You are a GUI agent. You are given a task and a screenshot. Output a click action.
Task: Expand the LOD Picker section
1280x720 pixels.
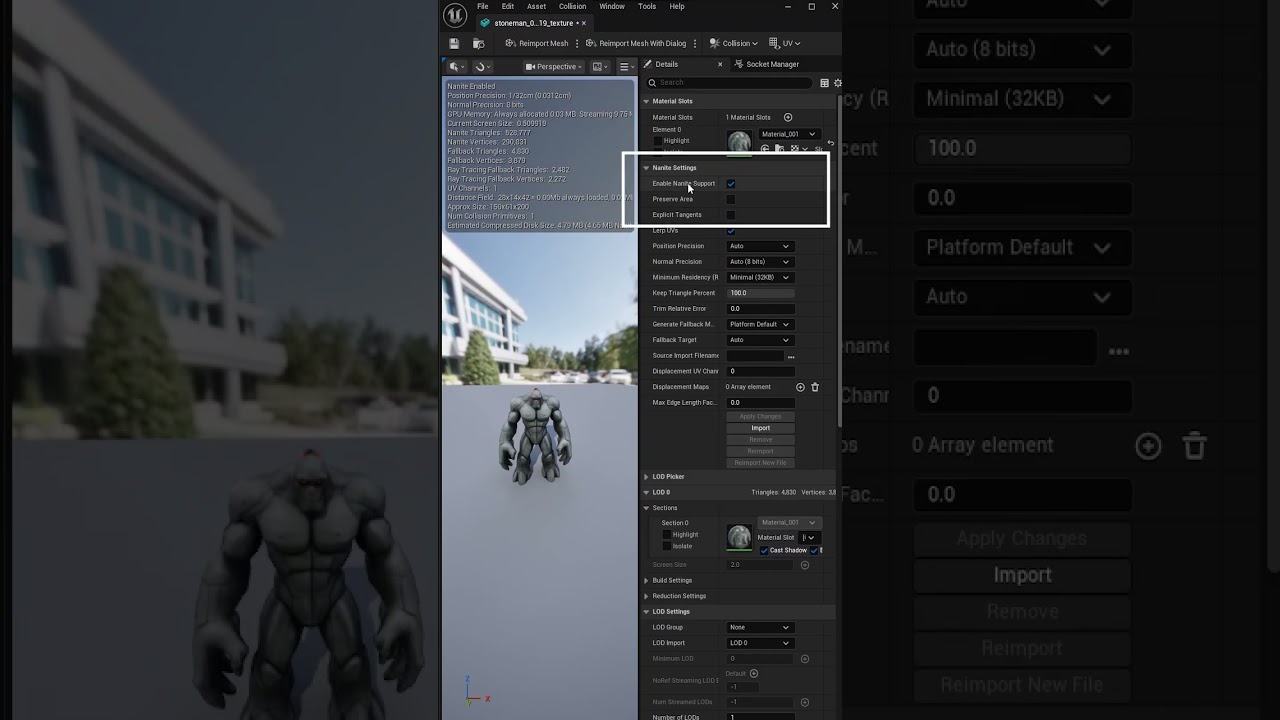tap(646, 477)
